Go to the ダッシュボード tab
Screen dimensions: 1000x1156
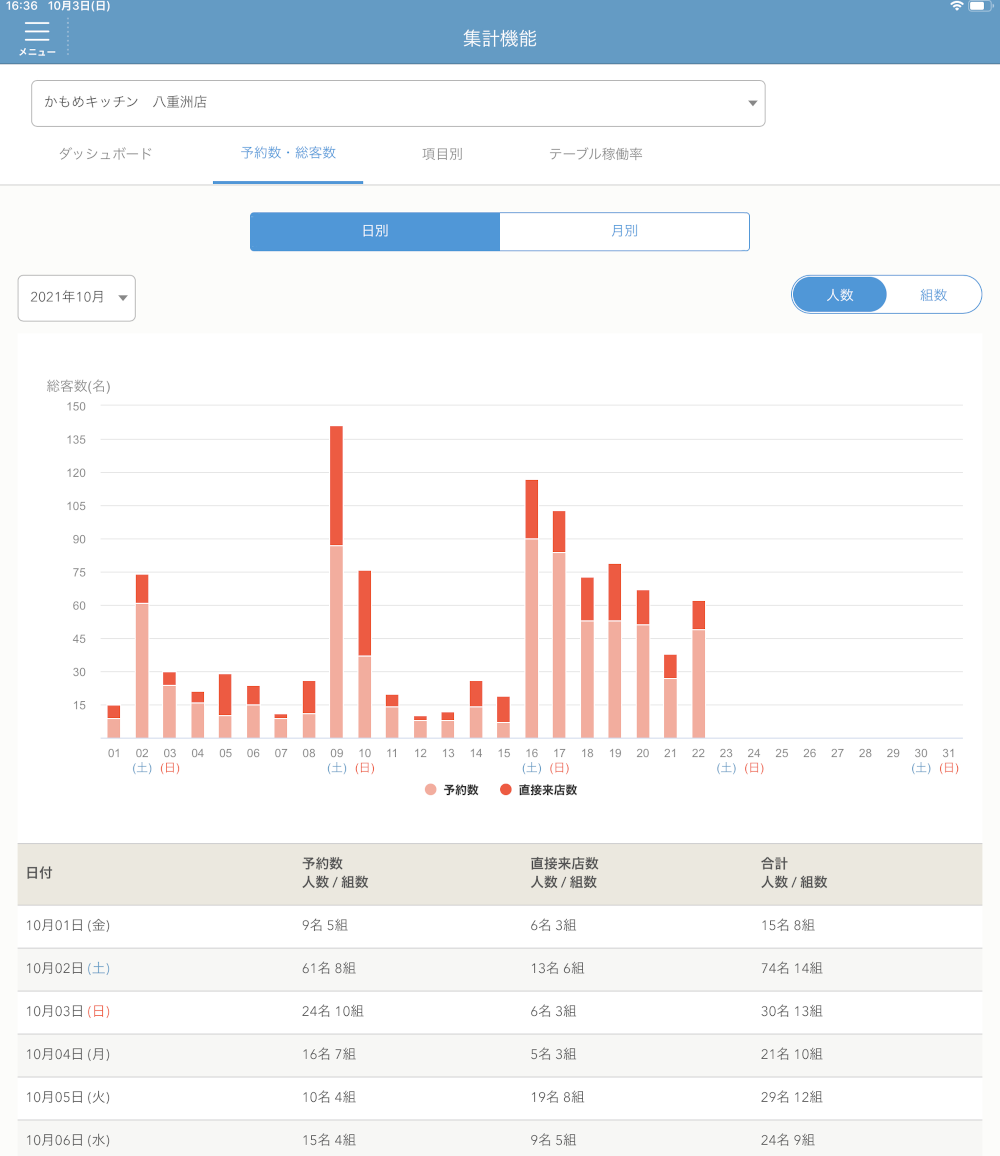click(x=105, y=154)
